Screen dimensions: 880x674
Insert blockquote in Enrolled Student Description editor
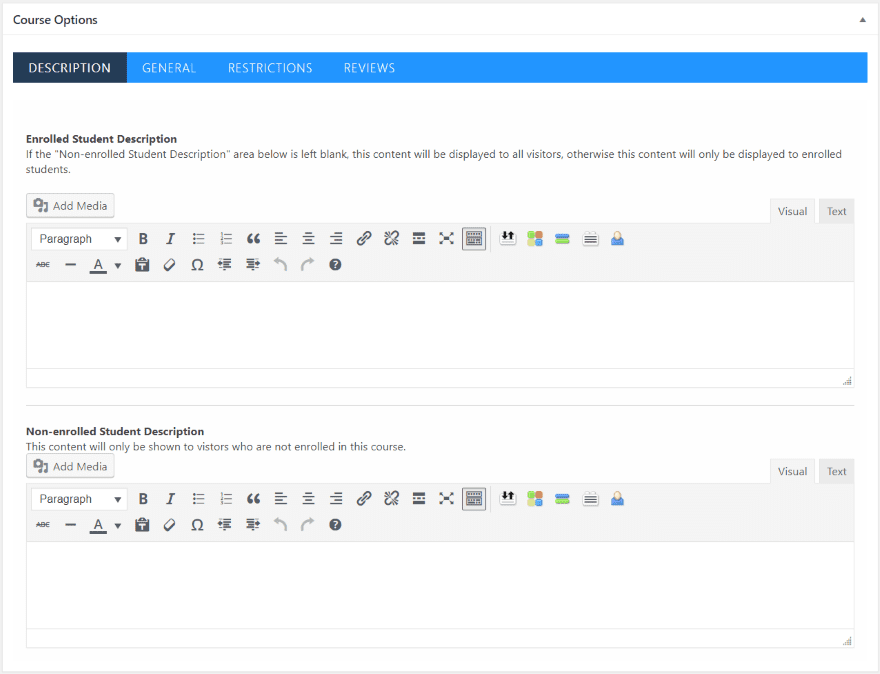coord(253,239)
